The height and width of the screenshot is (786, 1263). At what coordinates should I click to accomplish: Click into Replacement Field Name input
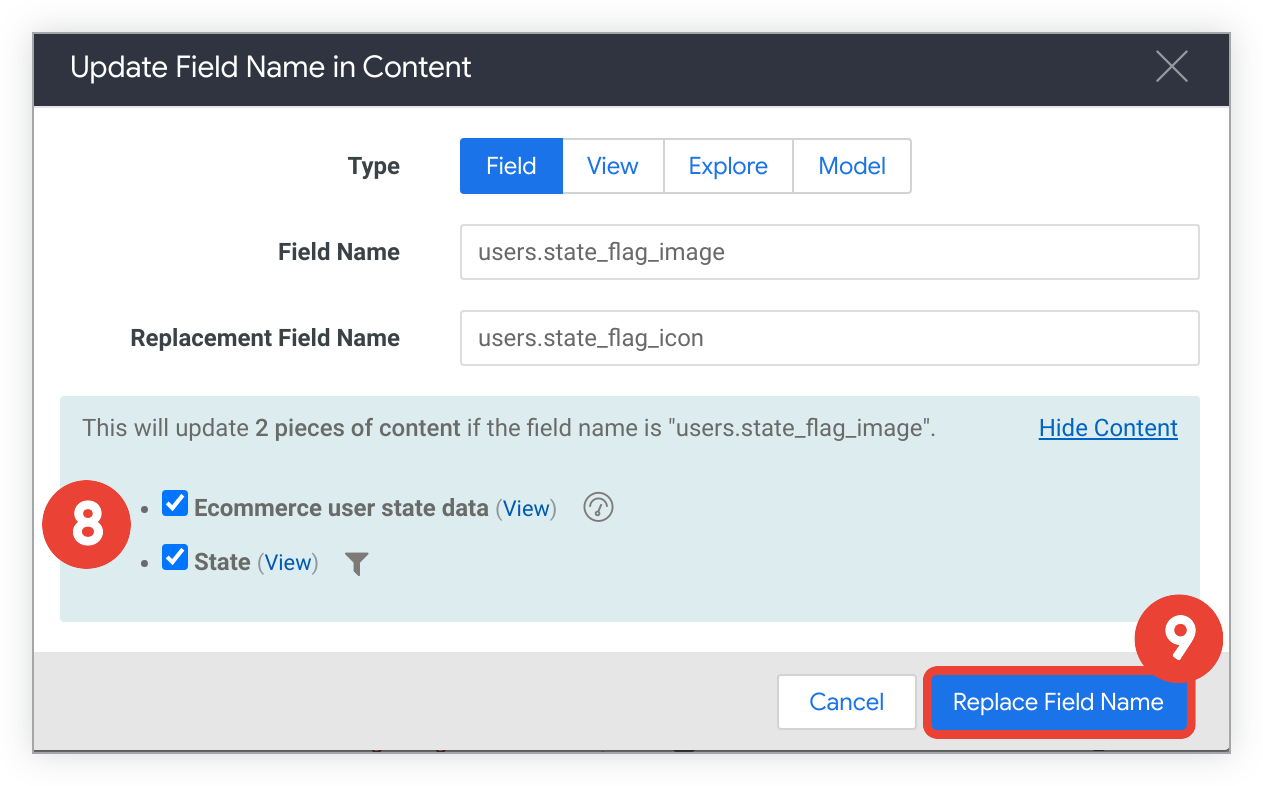[x=829, y=338]
